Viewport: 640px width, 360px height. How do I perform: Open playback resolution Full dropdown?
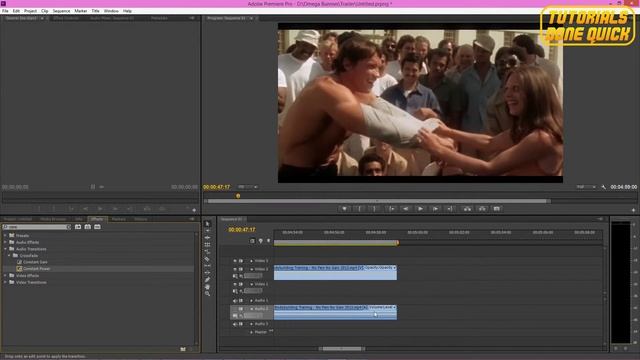coord(586,187)
